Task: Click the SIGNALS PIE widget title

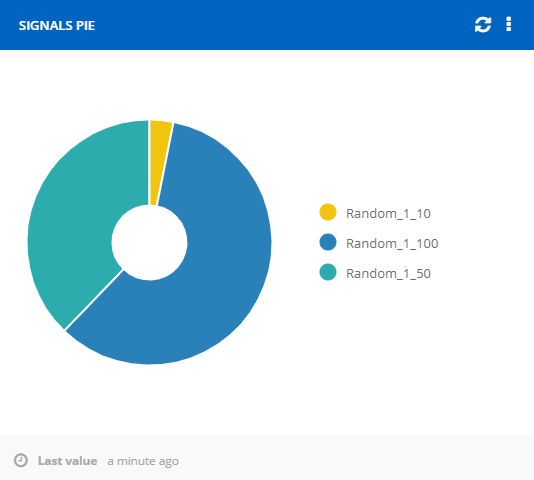Action: (x=57, y=26)
